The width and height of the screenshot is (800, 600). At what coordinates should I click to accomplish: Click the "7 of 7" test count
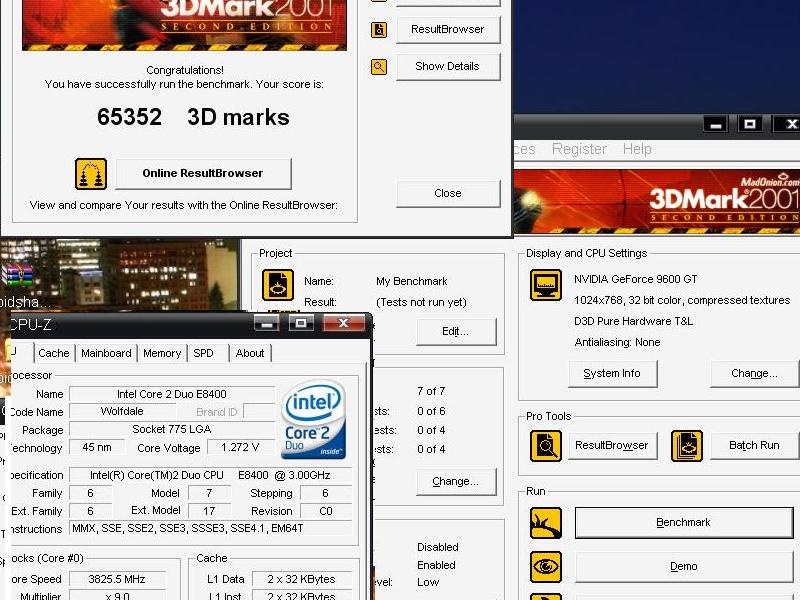coord(431,391)
